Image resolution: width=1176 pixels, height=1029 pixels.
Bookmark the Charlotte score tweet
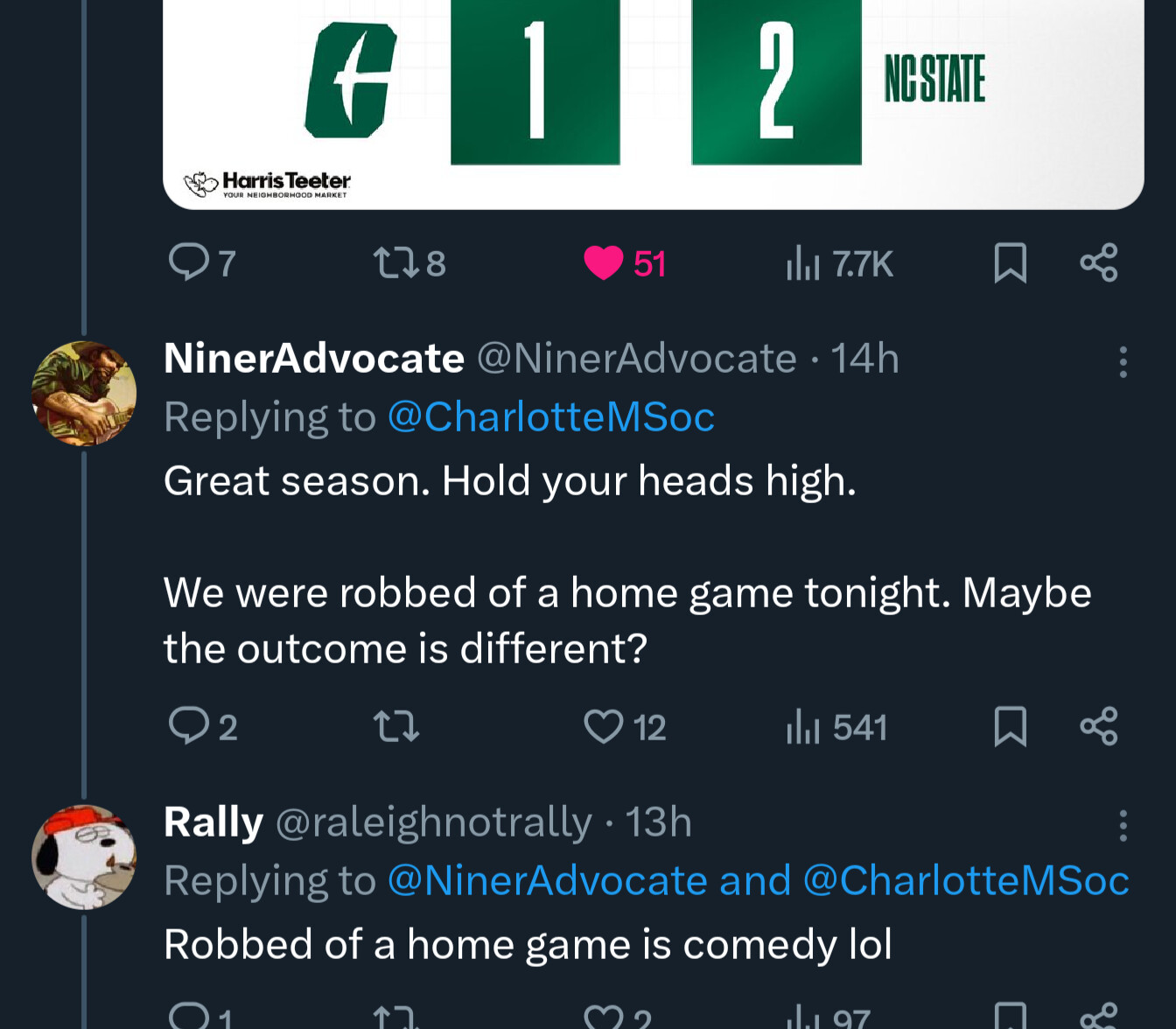(x=1010, y=262)
